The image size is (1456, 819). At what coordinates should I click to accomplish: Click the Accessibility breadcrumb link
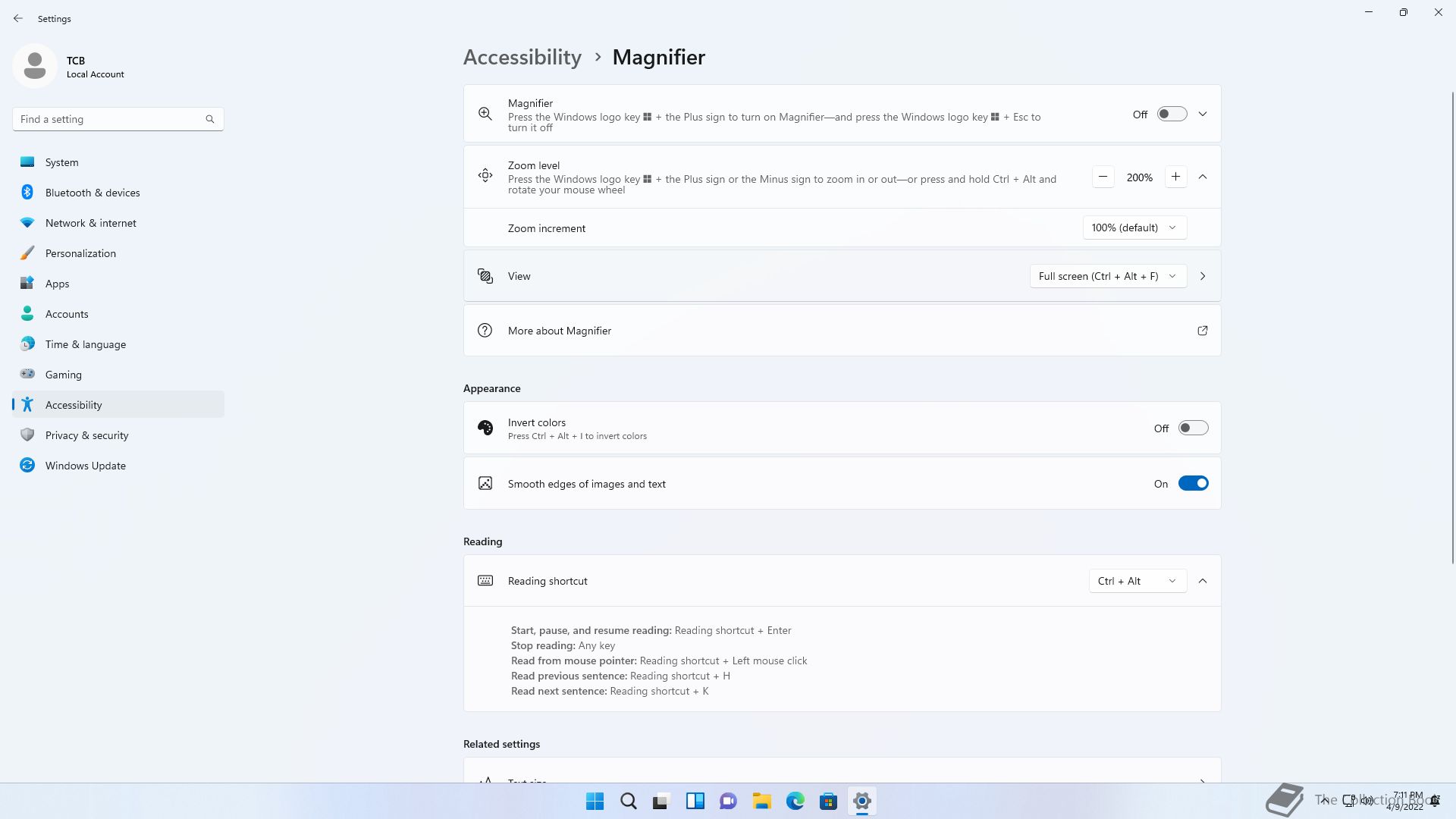point(522,57)
